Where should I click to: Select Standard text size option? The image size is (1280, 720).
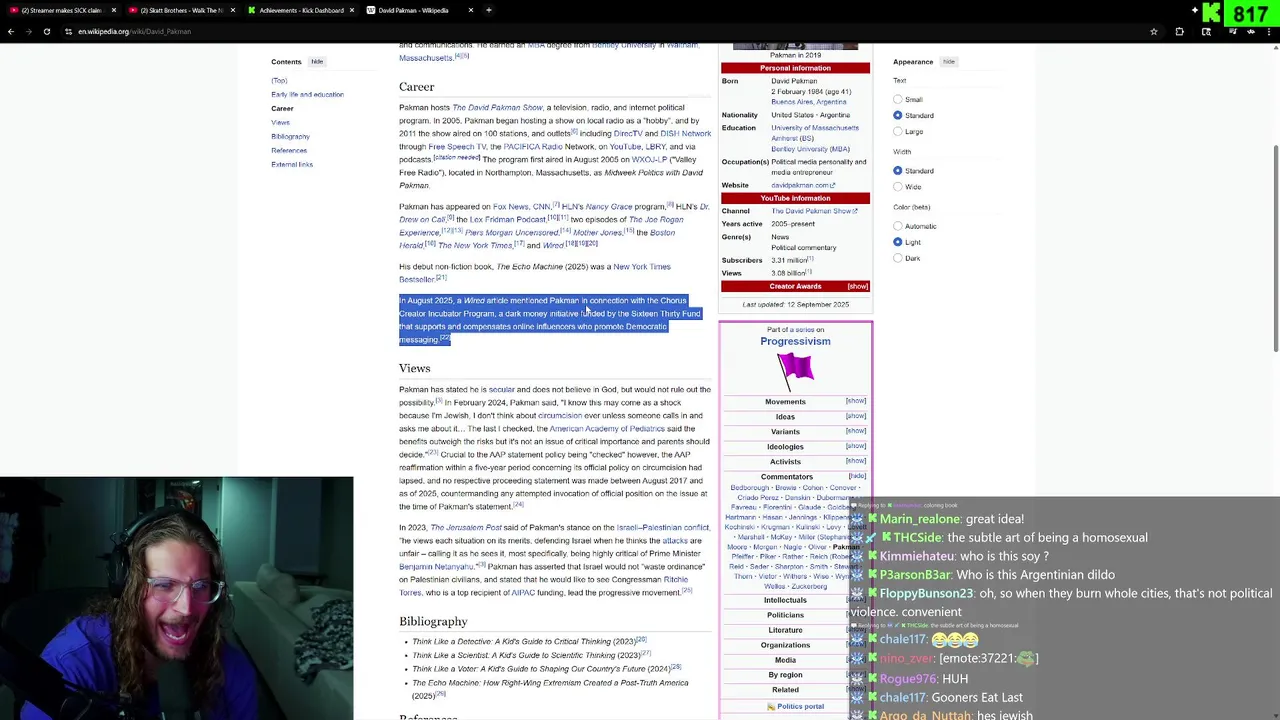pos(898,115)
